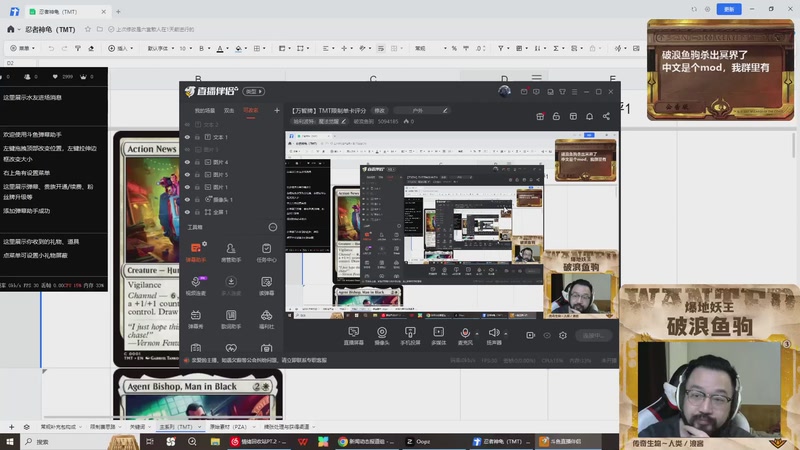Toggle visibility of 全屏 1 source

[187, 212]
